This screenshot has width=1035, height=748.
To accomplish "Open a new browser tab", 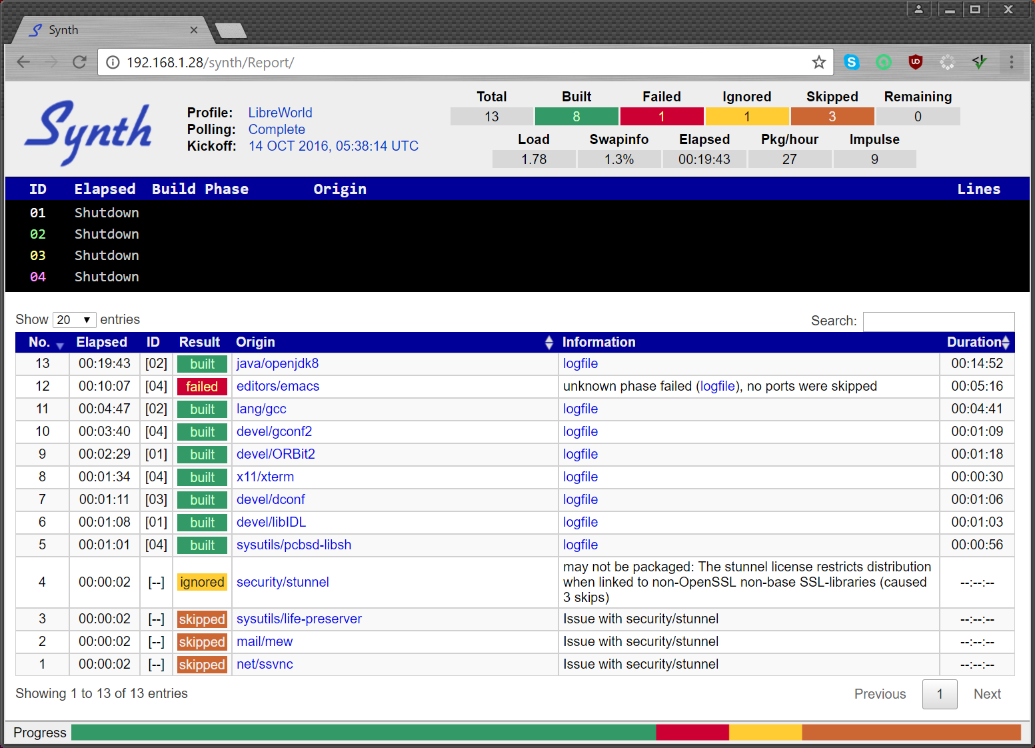I will click(231, 31).
